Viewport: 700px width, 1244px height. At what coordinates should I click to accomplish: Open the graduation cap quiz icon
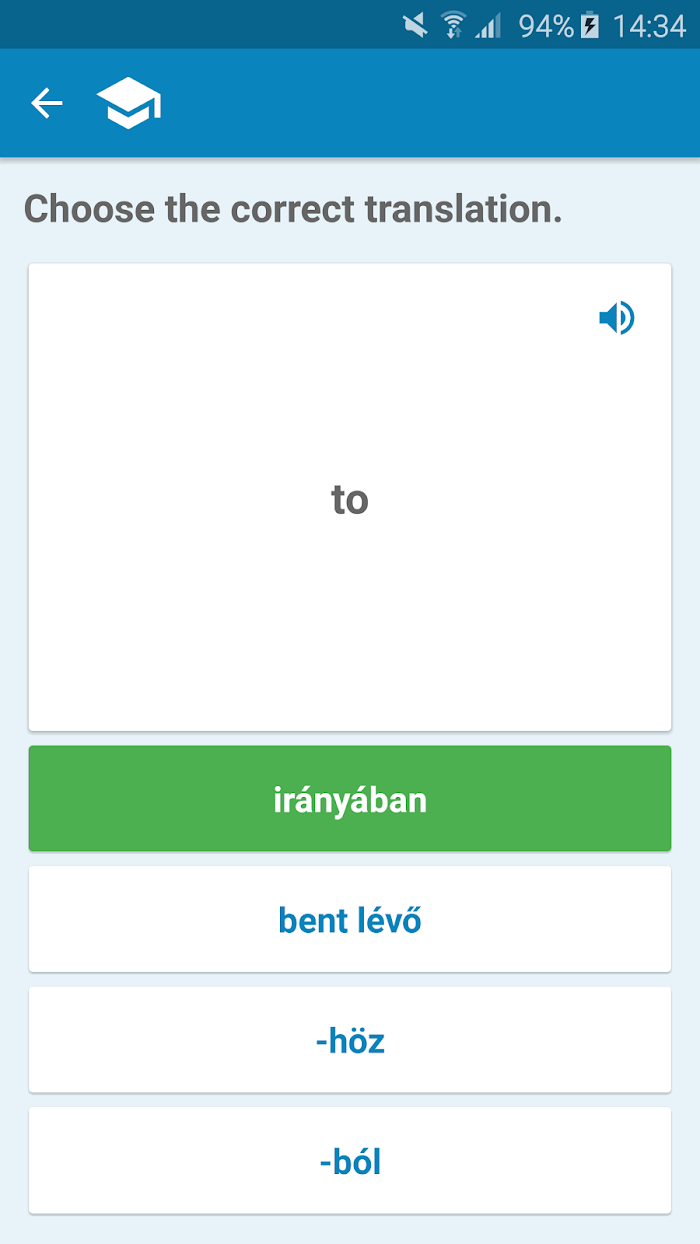click(129, 104)
